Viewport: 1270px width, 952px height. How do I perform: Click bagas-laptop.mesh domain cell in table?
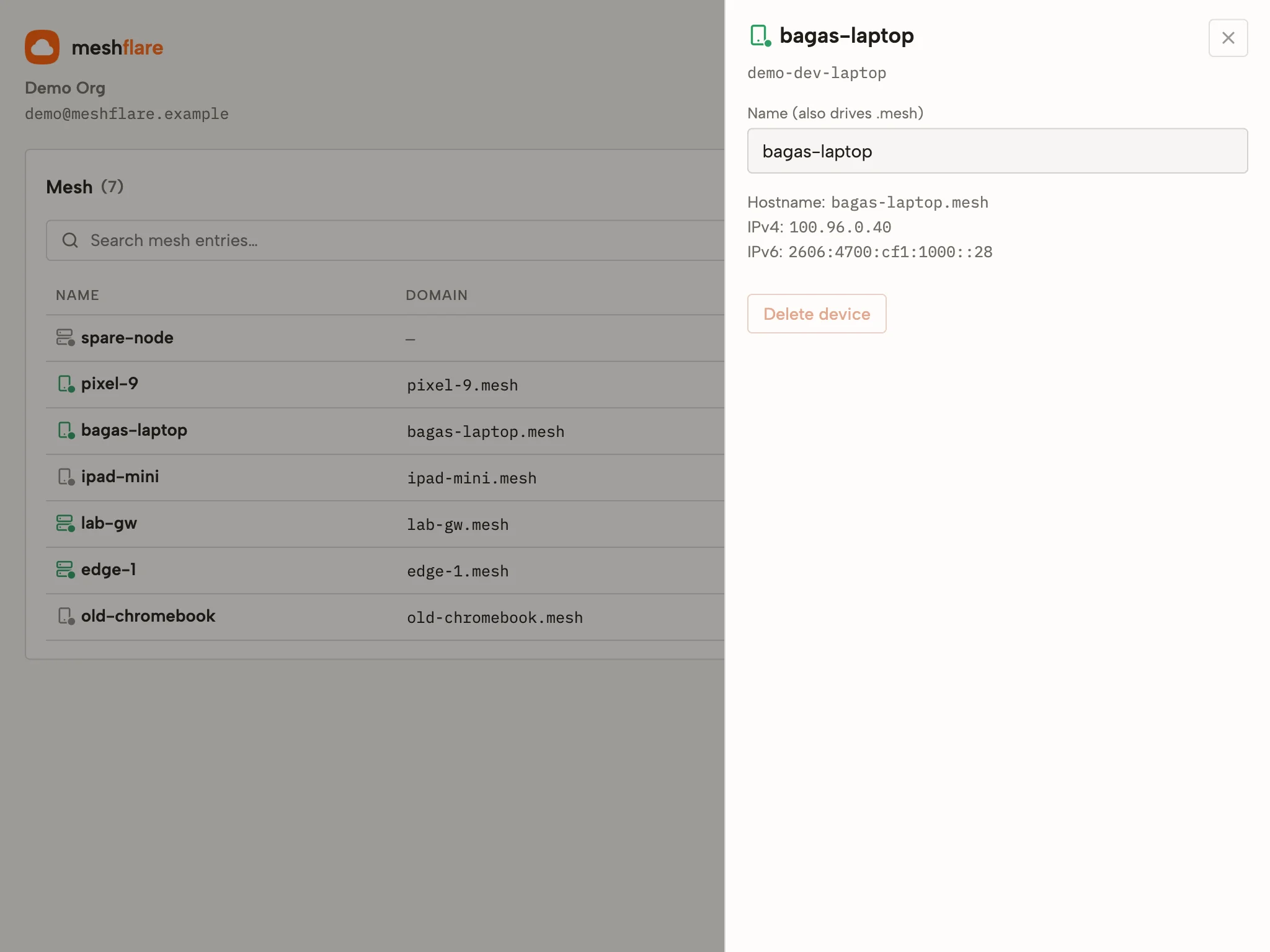click(486, 432)
